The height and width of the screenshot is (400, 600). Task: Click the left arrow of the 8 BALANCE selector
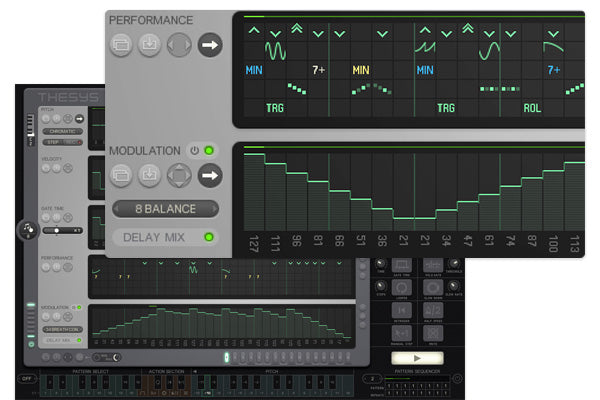pos(117,209)
